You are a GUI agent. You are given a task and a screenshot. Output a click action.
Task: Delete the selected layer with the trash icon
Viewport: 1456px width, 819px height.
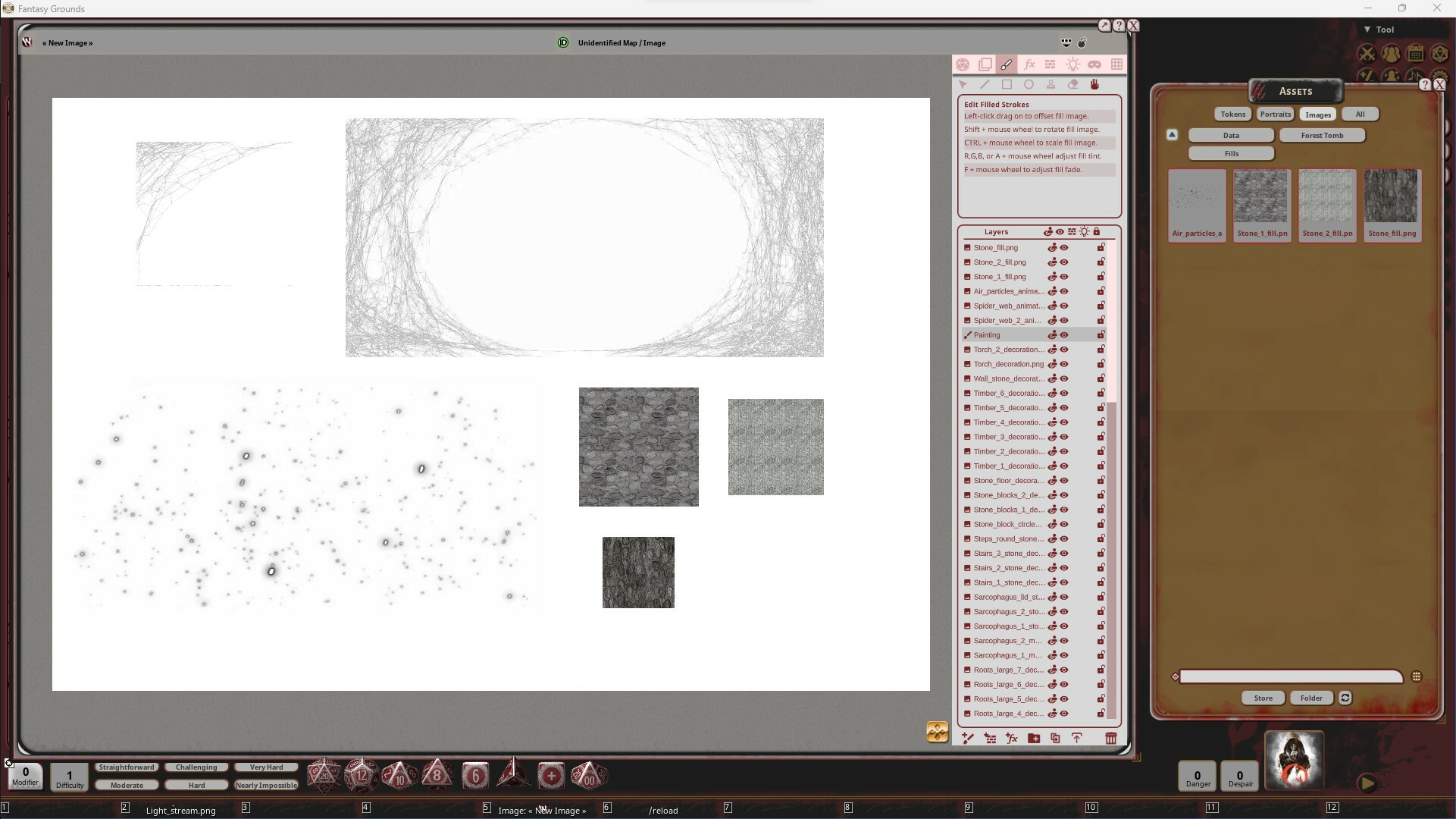click(1111, 738)
